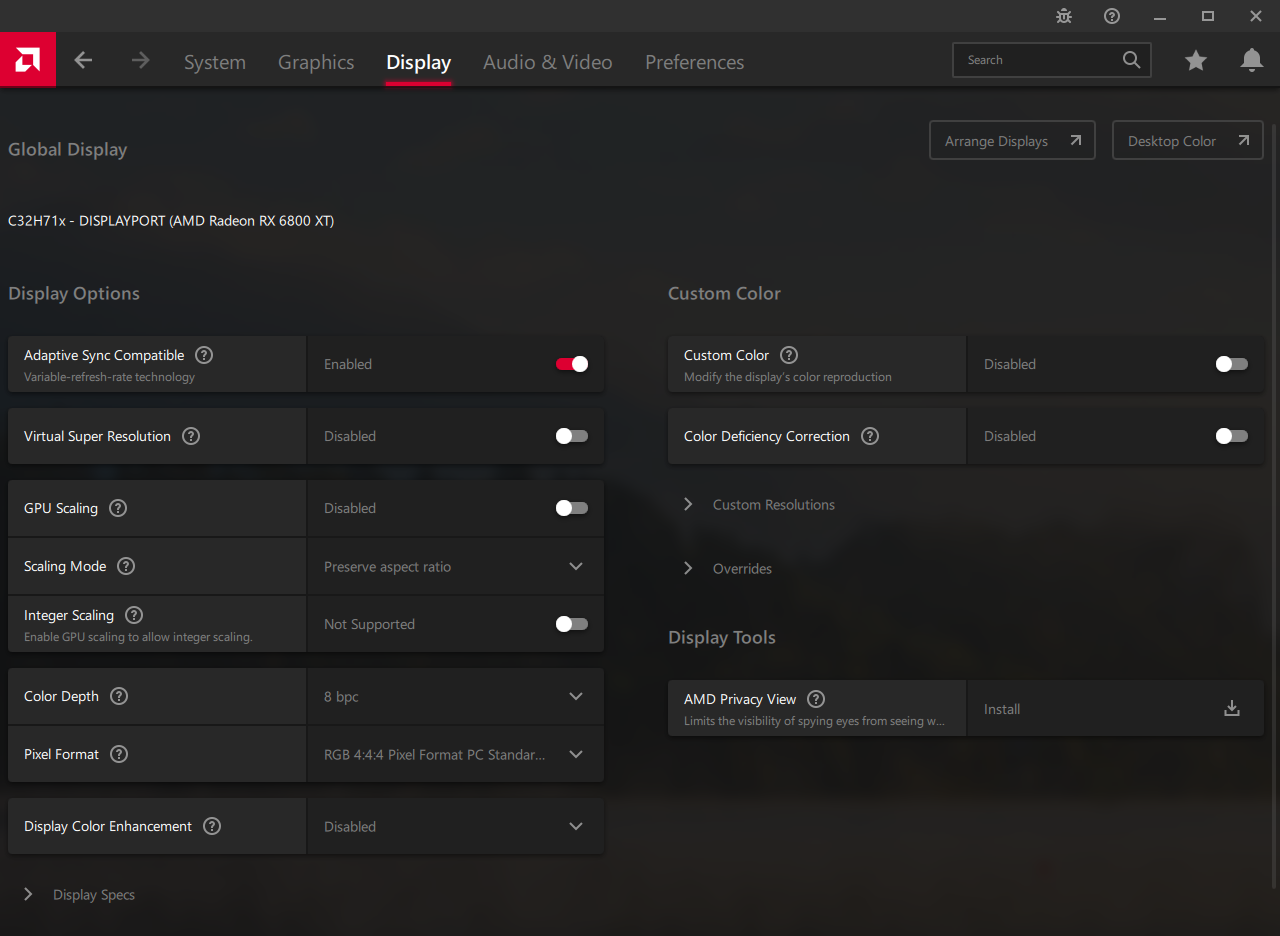Viewport: 1280px width, 936px height.
Task: Show help for GPU Scaling
Action: 118,508
